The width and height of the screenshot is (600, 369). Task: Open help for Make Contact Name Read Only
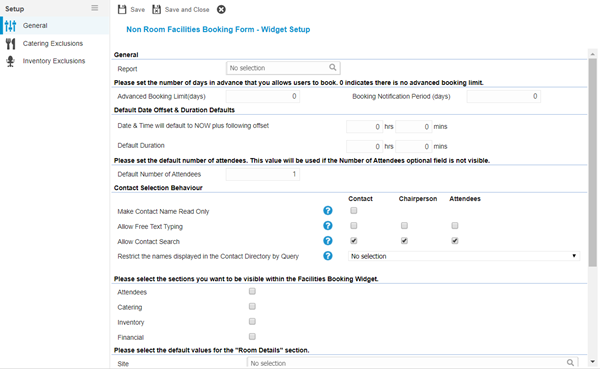328,211
